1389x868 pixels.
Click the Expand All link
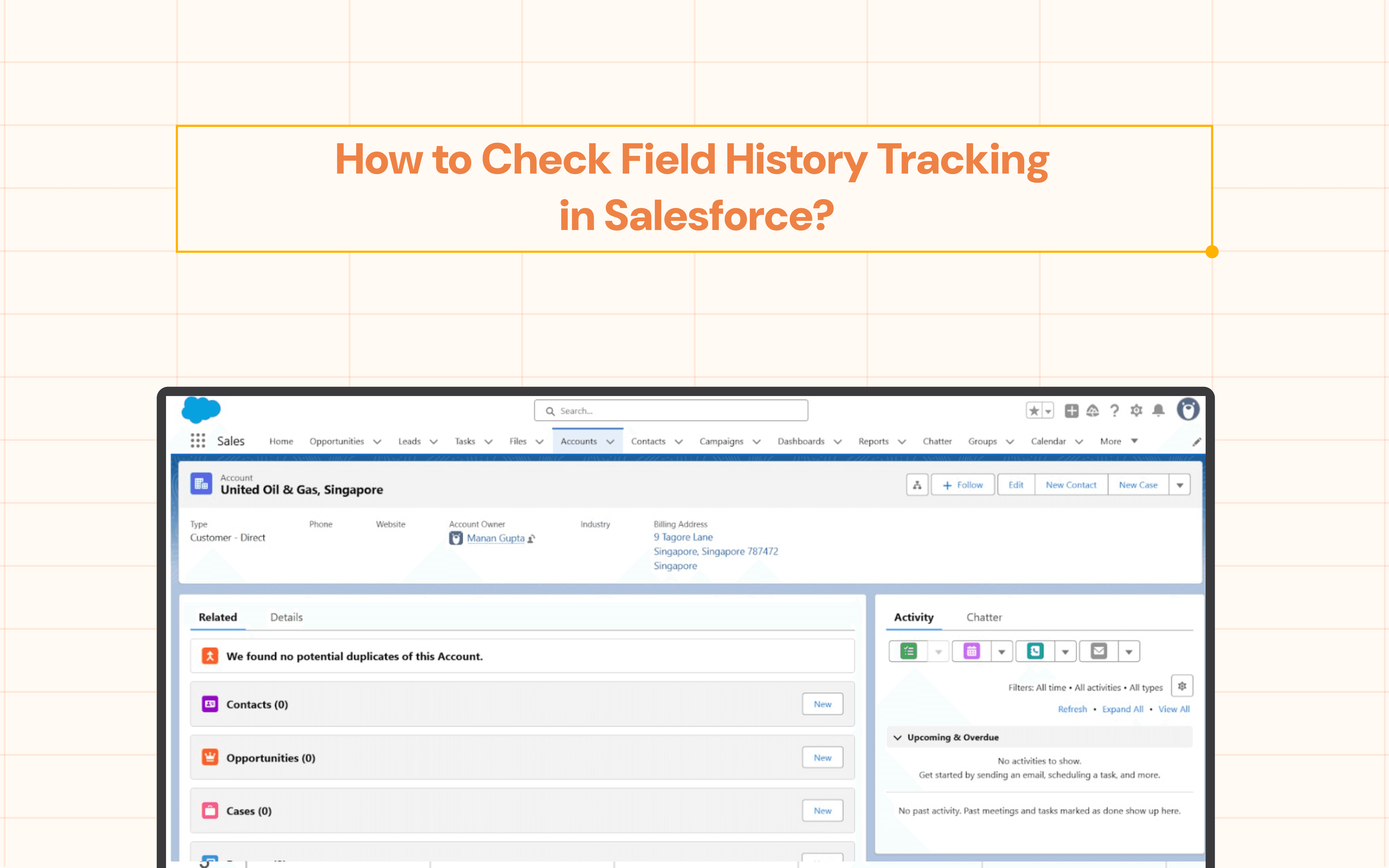[x=1122, y=709]
